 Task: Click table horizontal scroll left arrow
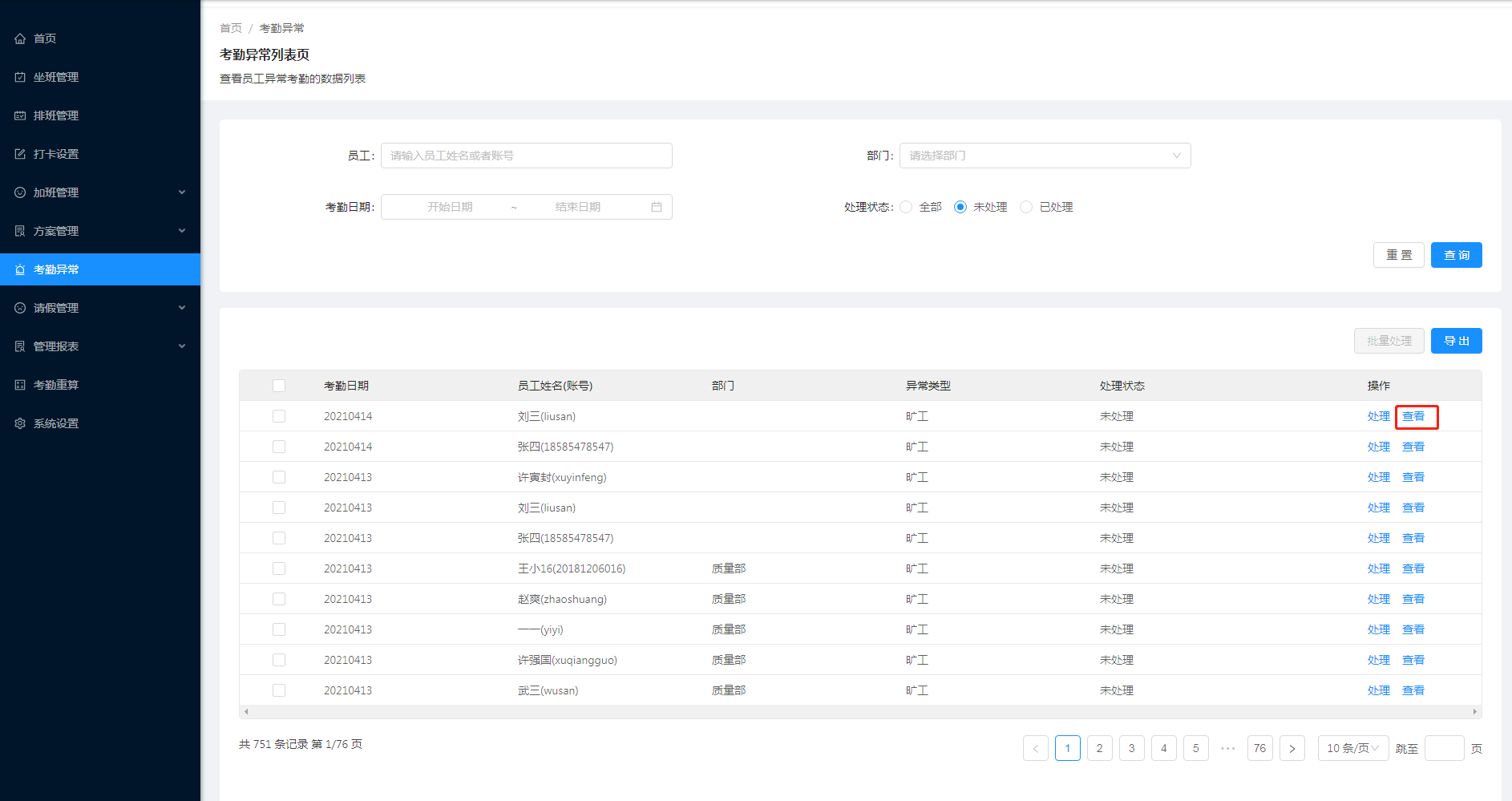coord(246,712)
